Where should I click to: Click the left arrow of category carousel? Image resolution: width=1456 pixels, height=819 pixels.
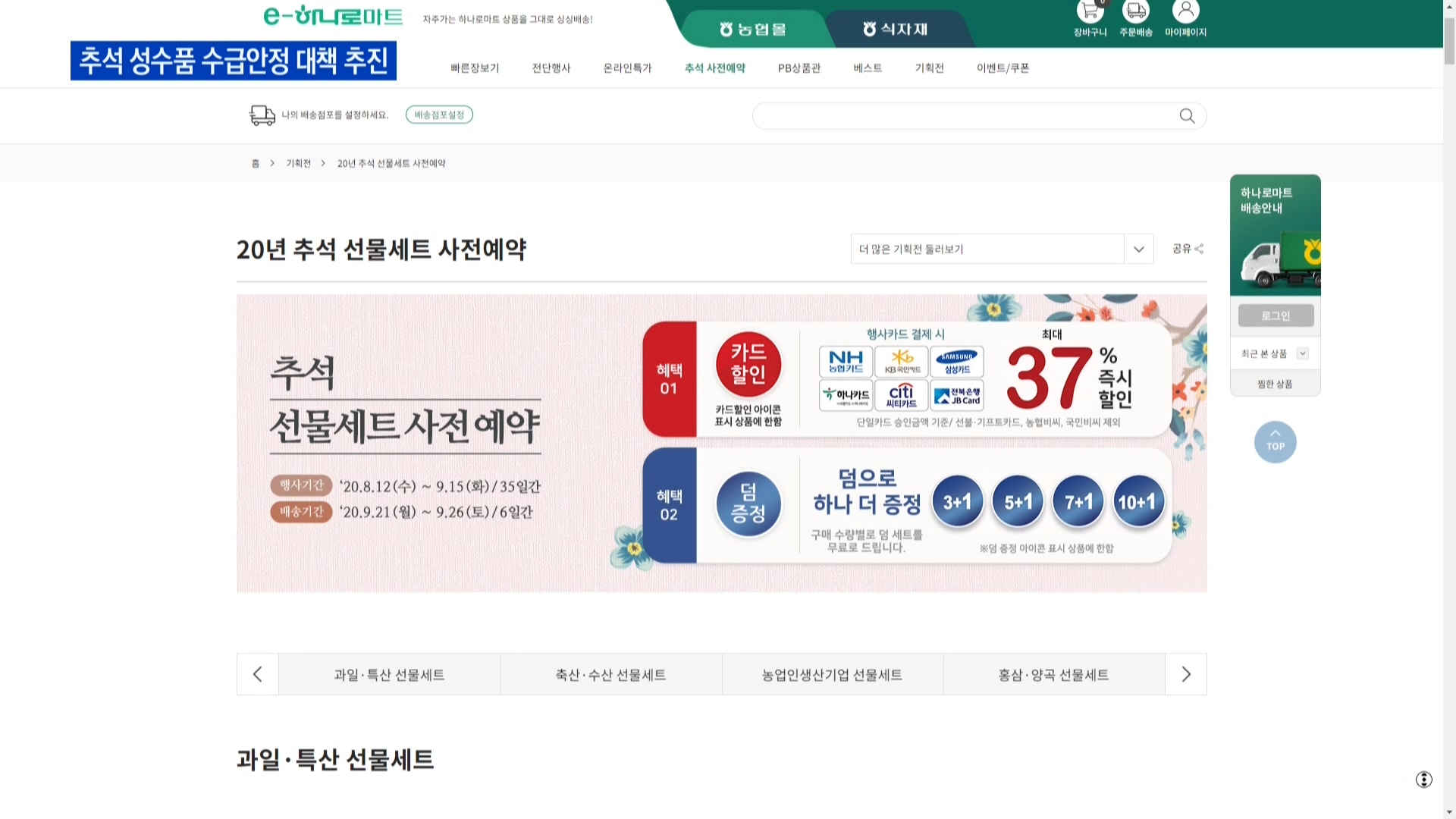pos(258,674)
